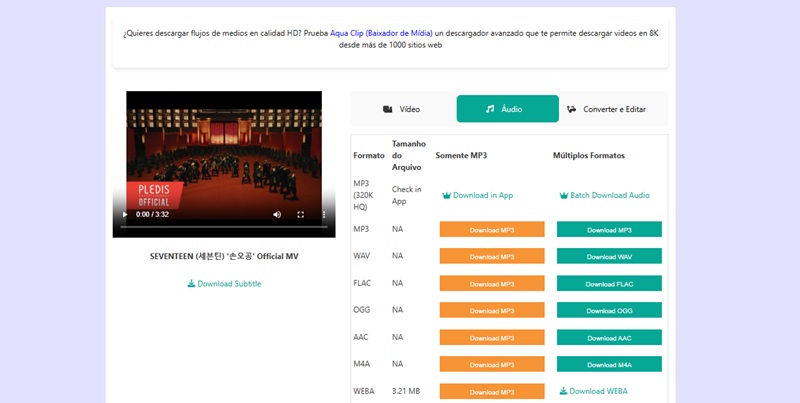Click the green Download OGG button
This screenshot has height=403, width=800.
609,311
